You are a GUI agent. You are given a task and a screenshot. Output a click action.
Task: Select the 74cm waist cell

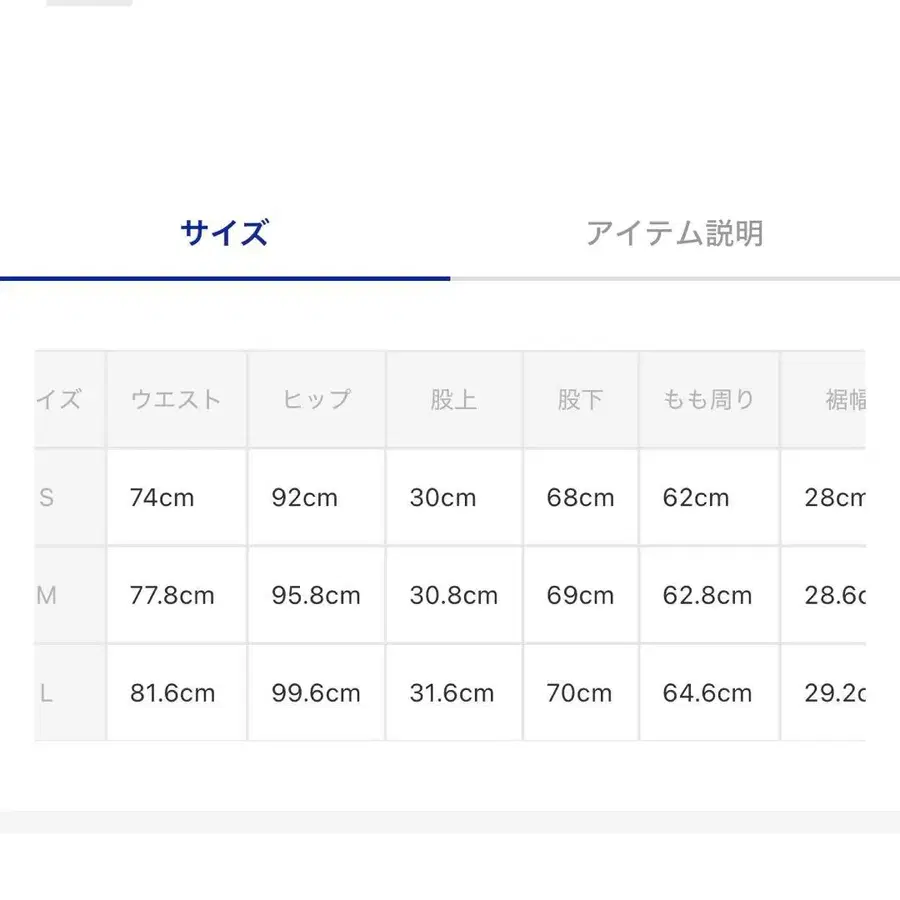point(162,497)
